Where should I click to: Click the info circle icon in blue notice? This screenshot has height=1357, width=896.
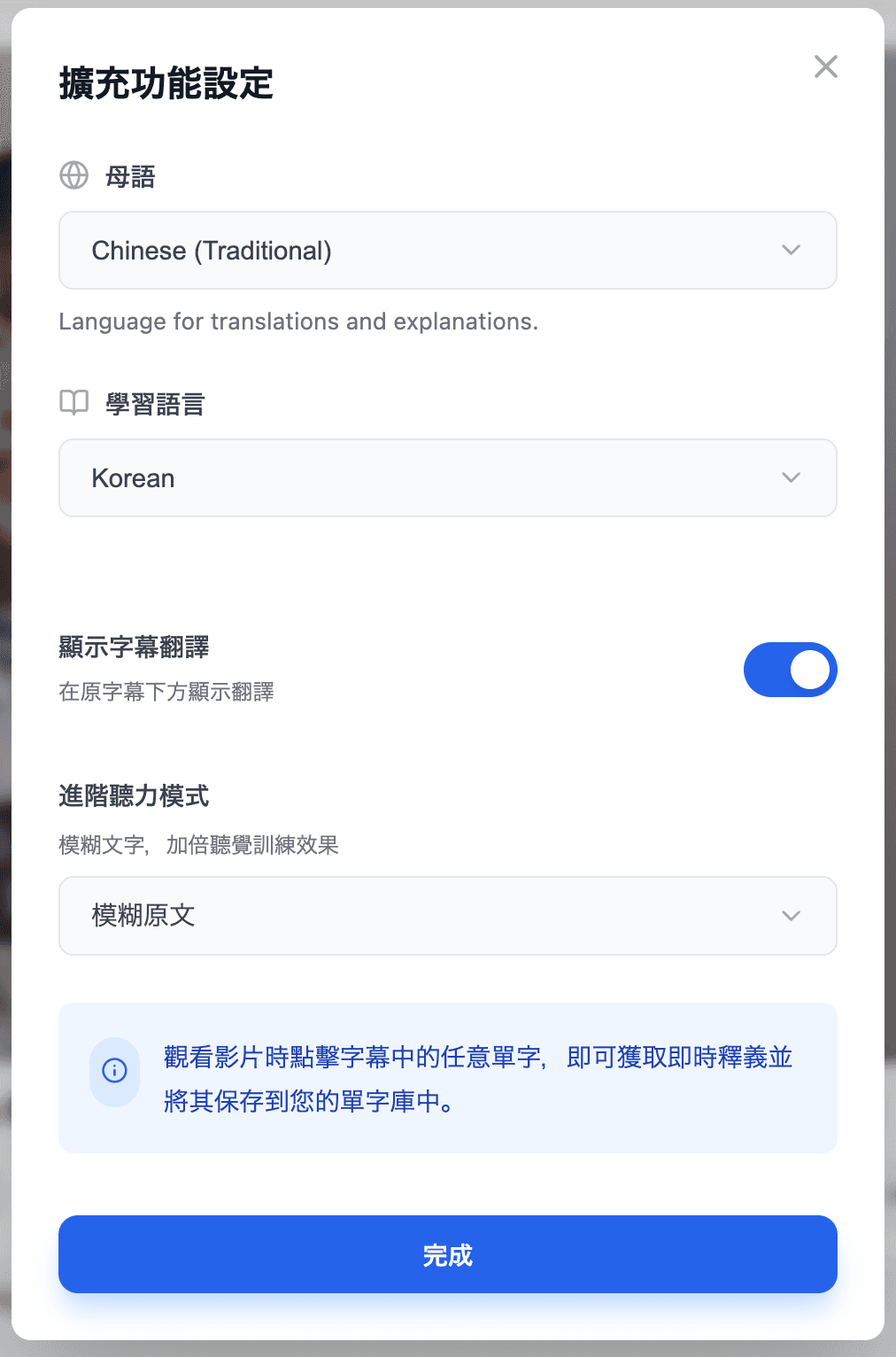pyautogui.click(x=115, y=1071)
